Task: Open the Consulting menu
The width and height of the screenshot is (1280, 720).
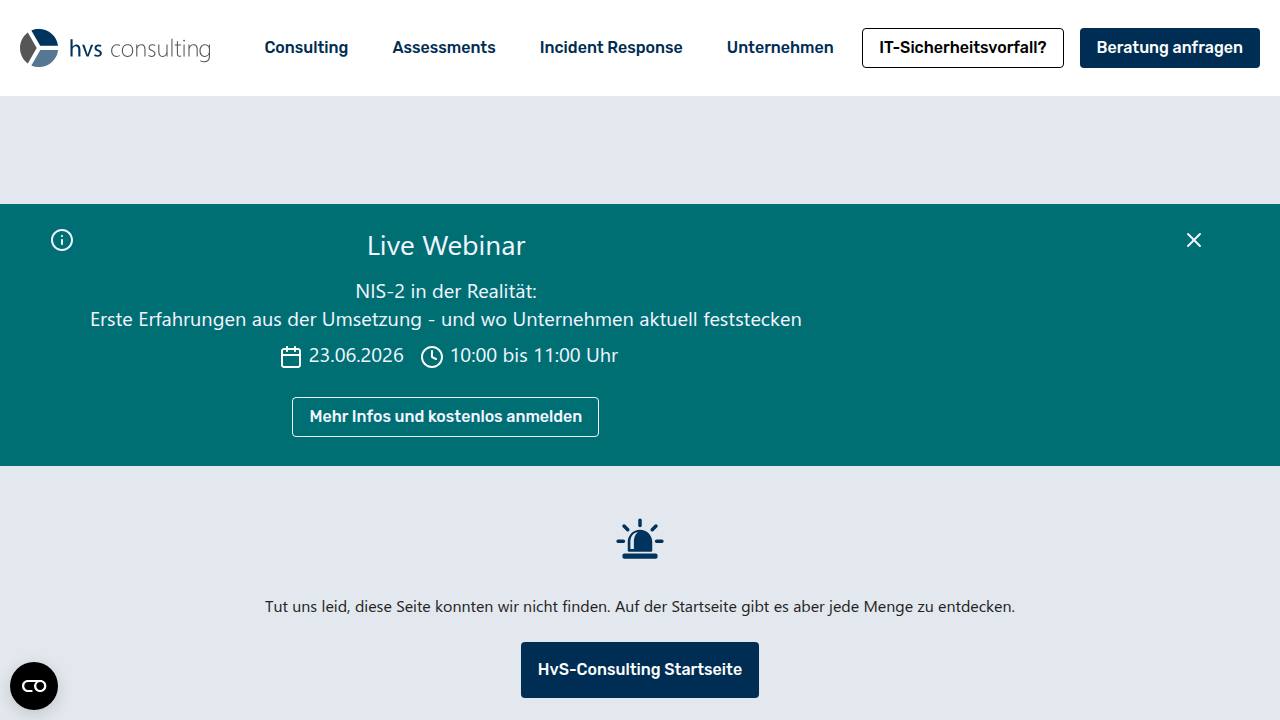Action: 306,48
